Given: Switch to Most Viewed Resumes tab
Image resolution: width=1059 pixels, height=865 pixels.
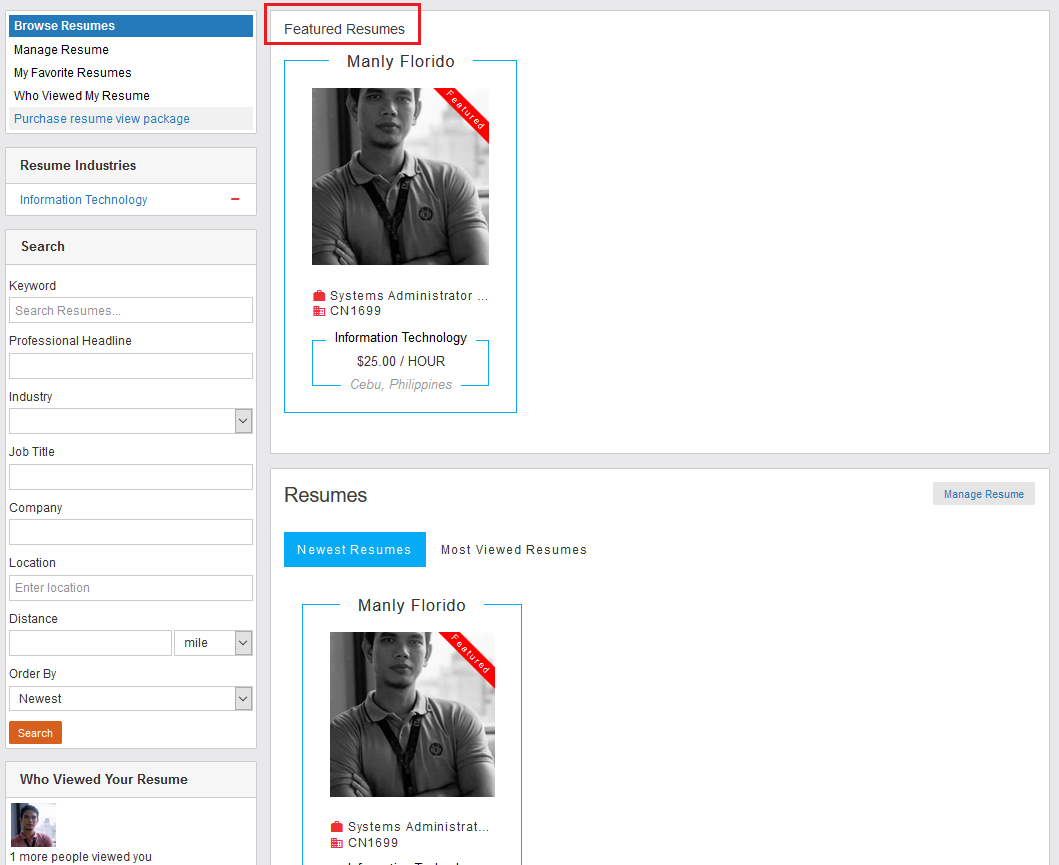Looking at the screenshot, I should (x=513, y=550).
